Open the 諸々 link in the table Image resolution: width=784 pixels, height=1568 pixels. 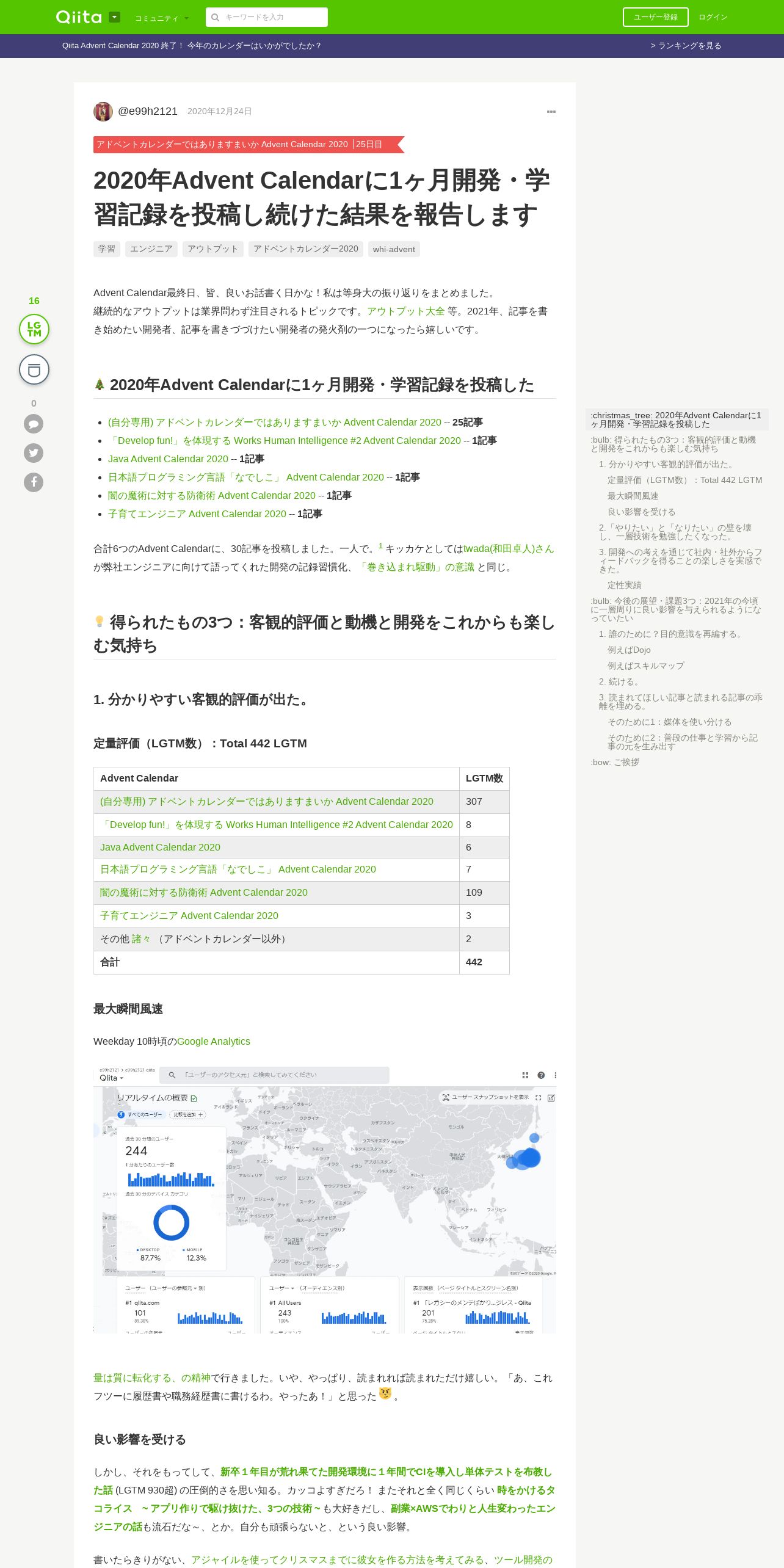point(141,939)
